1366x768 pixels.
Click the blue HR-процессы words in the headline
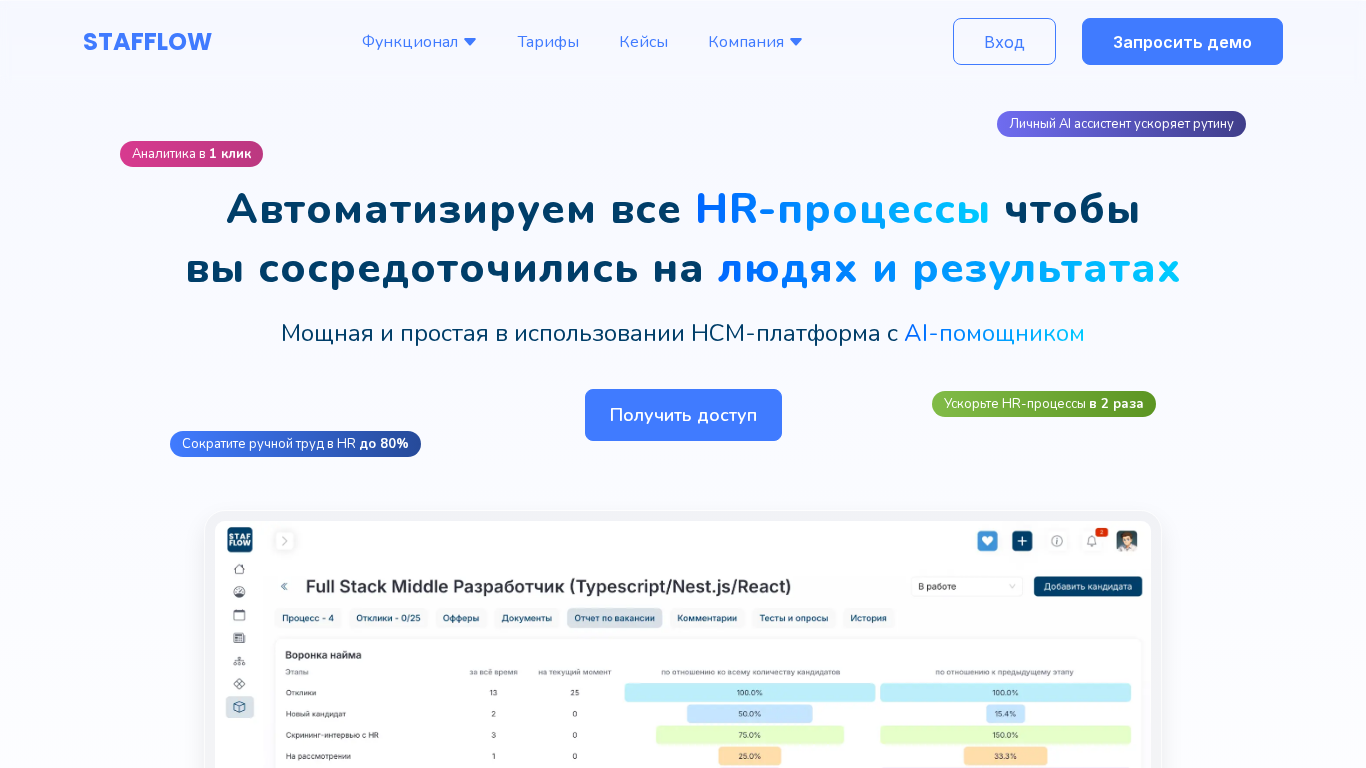[842, 209]
